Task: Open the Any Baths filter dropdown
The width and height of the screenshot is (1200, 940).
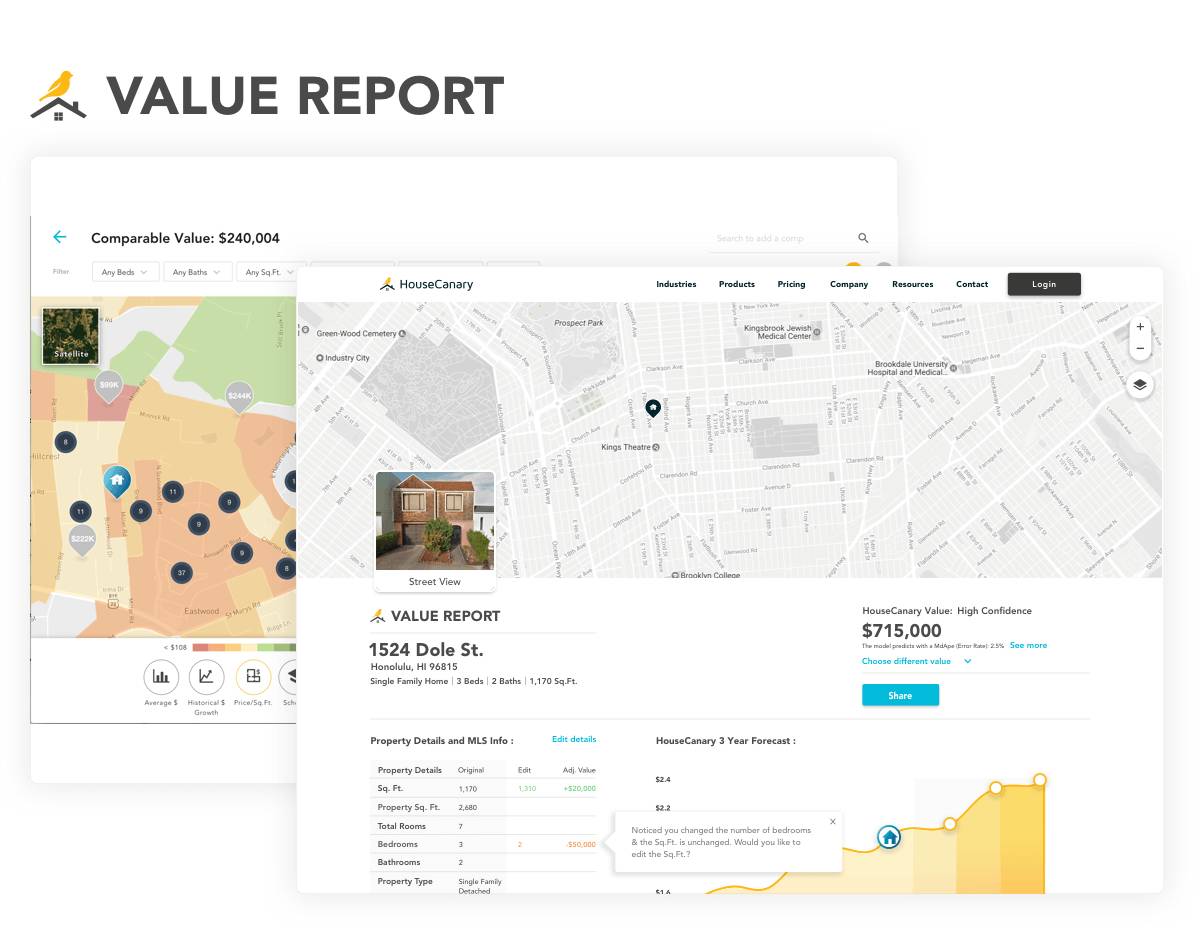Action: pyautogui.click(x=196, y=272)
